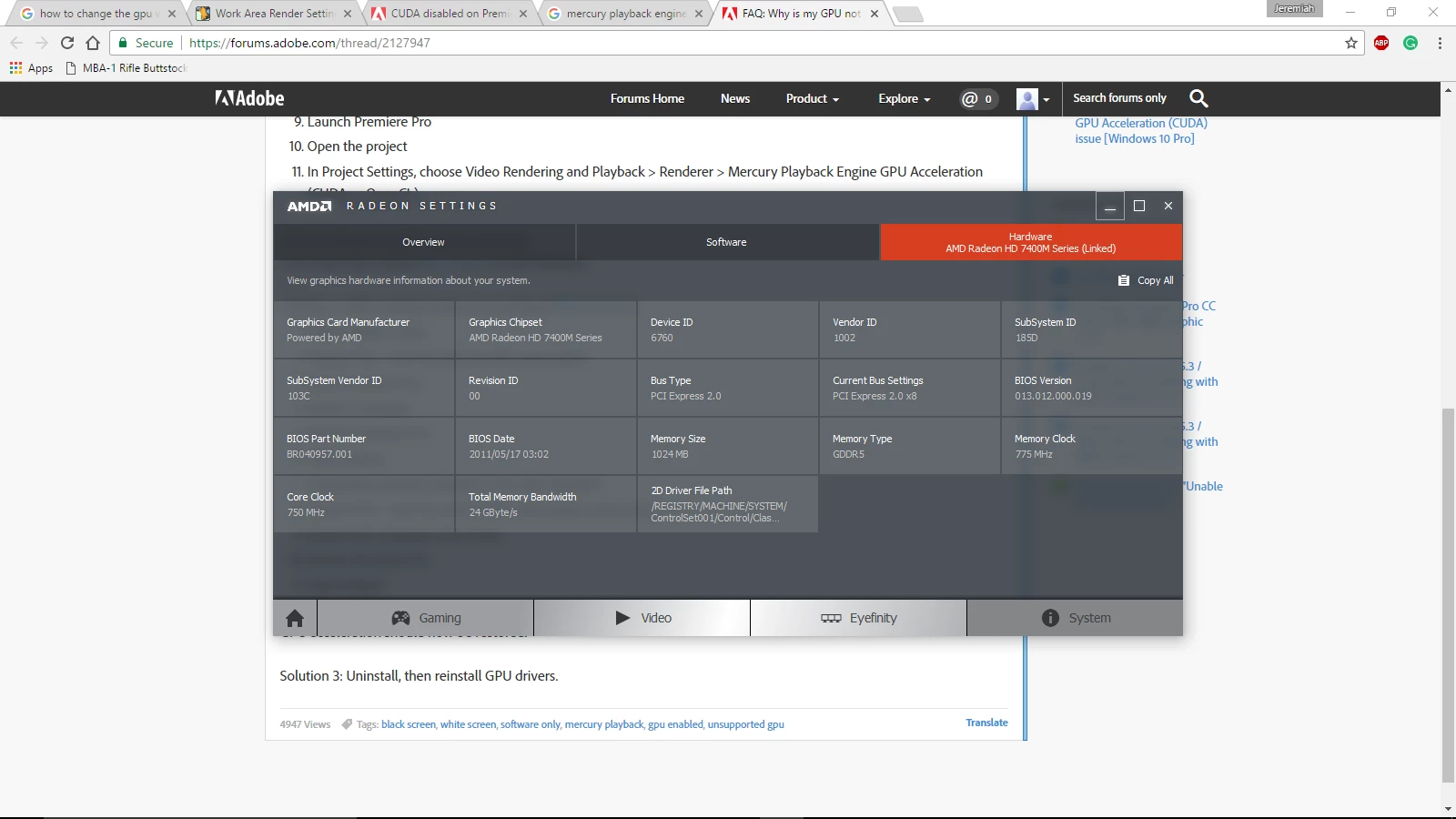Screen dimensions: 1456x819
Task: Click the Translate link
Action: coord(987,723)
